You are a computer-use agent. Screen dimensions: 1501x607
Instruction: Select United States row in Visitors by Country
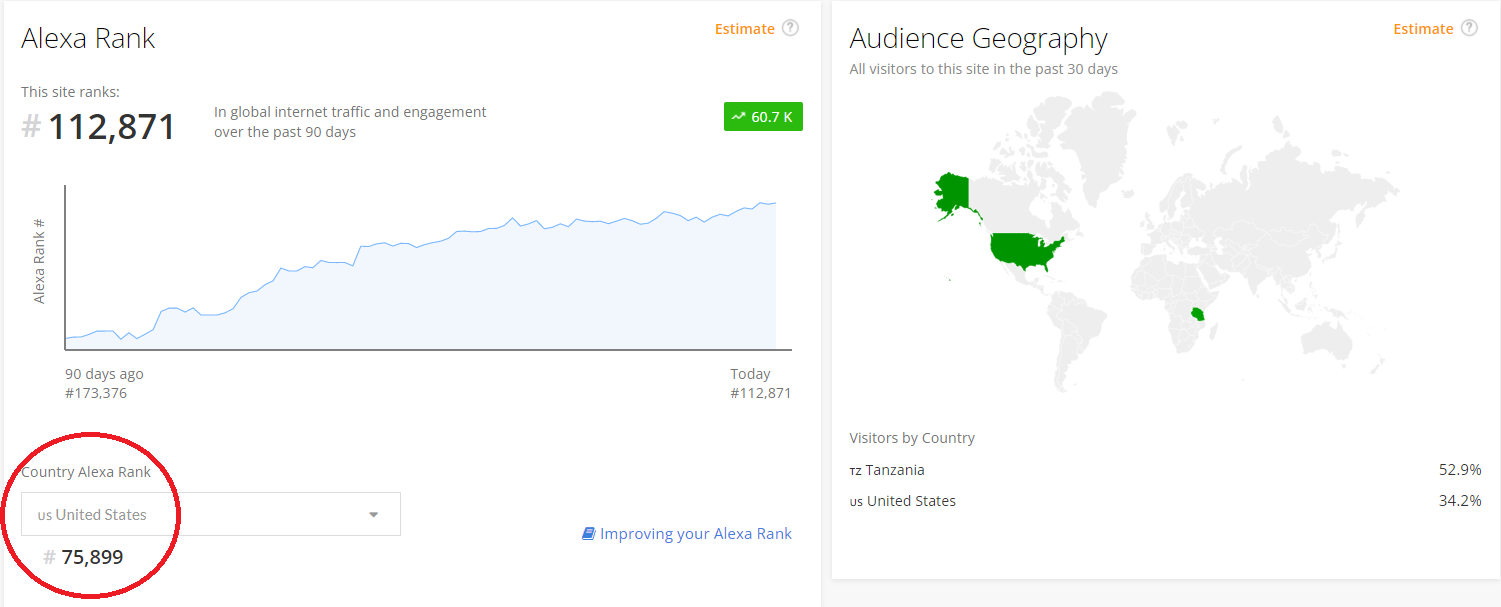click(x=1165, y=501)
